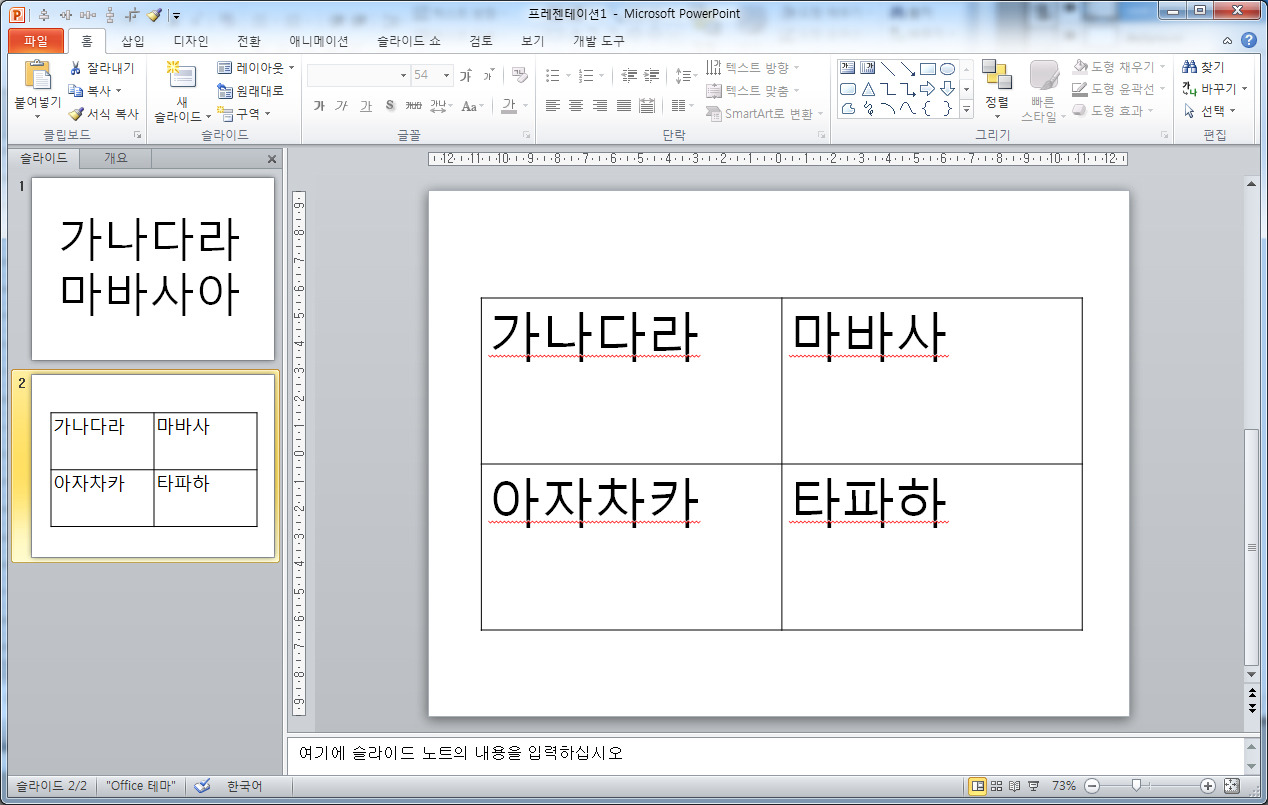Click zoom out minus button
This screenshot has height=805, width=1268.
[1092, 786]
